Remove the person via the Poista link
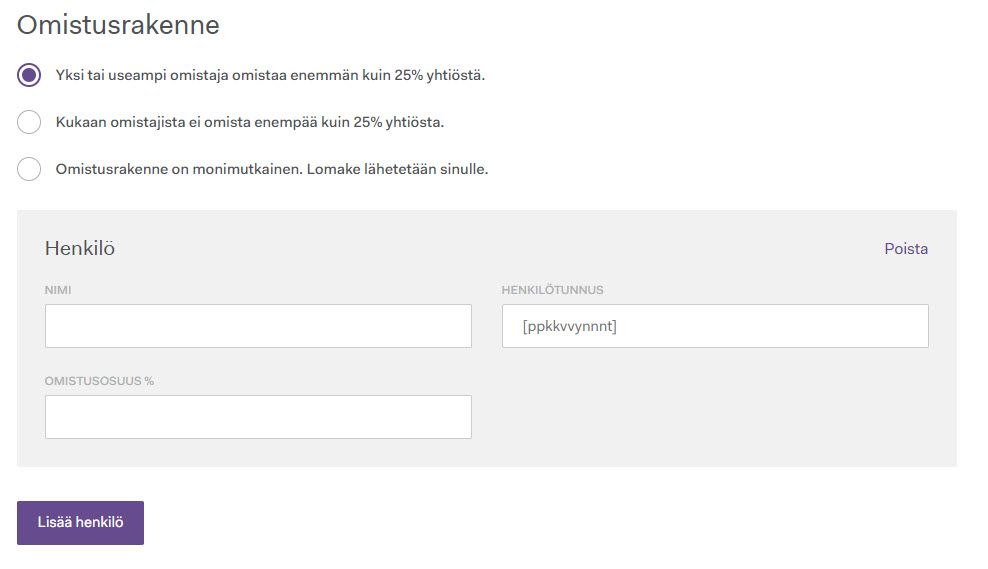 click(906, 249)
